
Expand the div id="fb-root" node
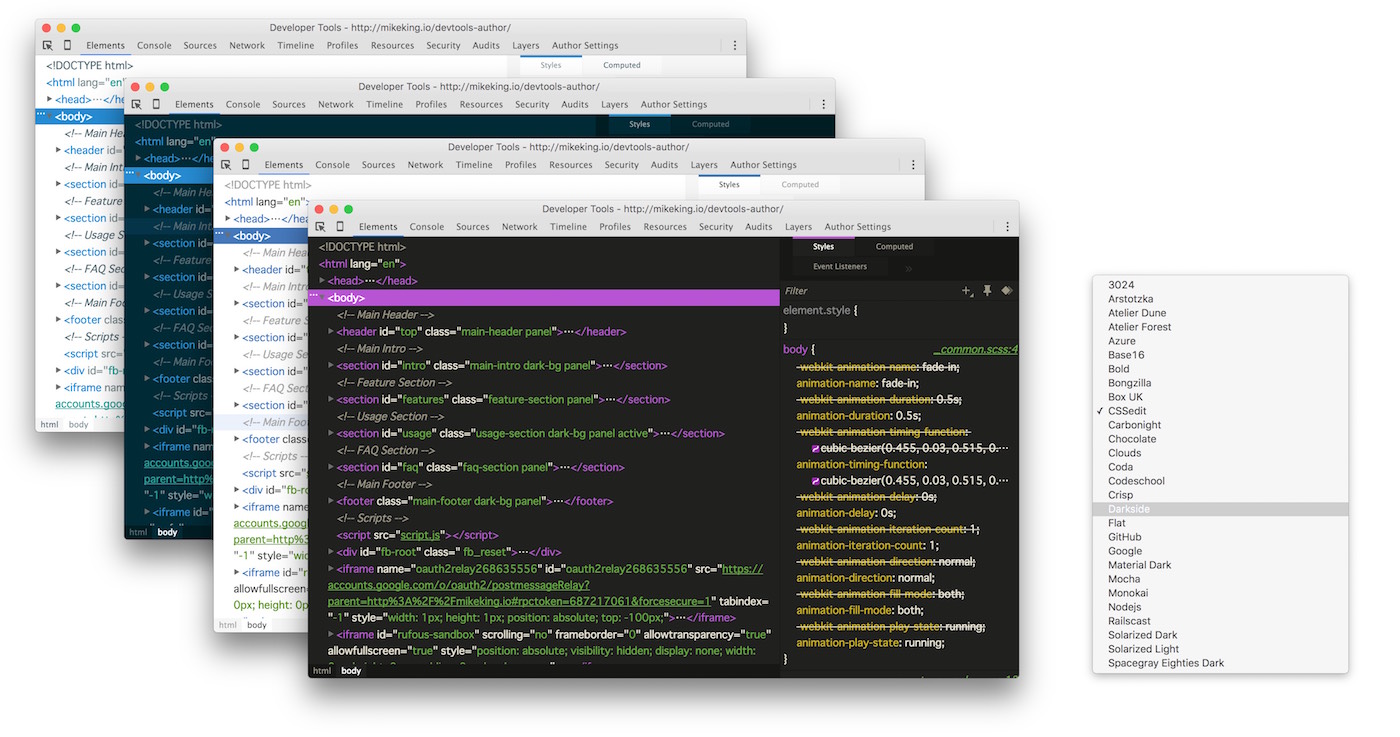pyautogui.click(x=332, y=552)
